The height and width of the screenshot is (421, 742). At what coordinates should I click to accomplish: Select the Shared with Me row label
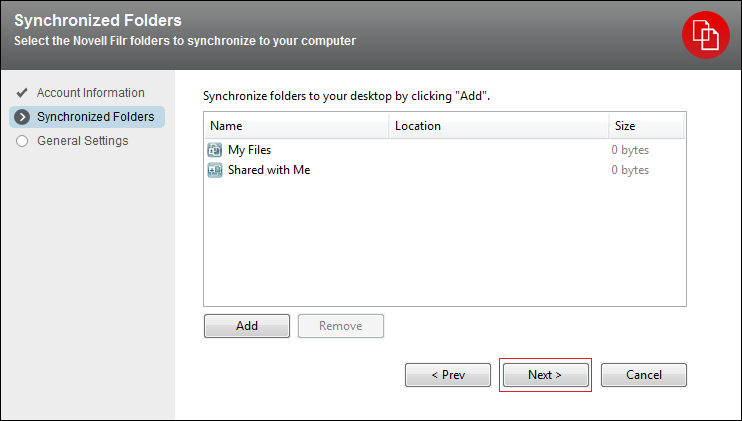(269, 170)
